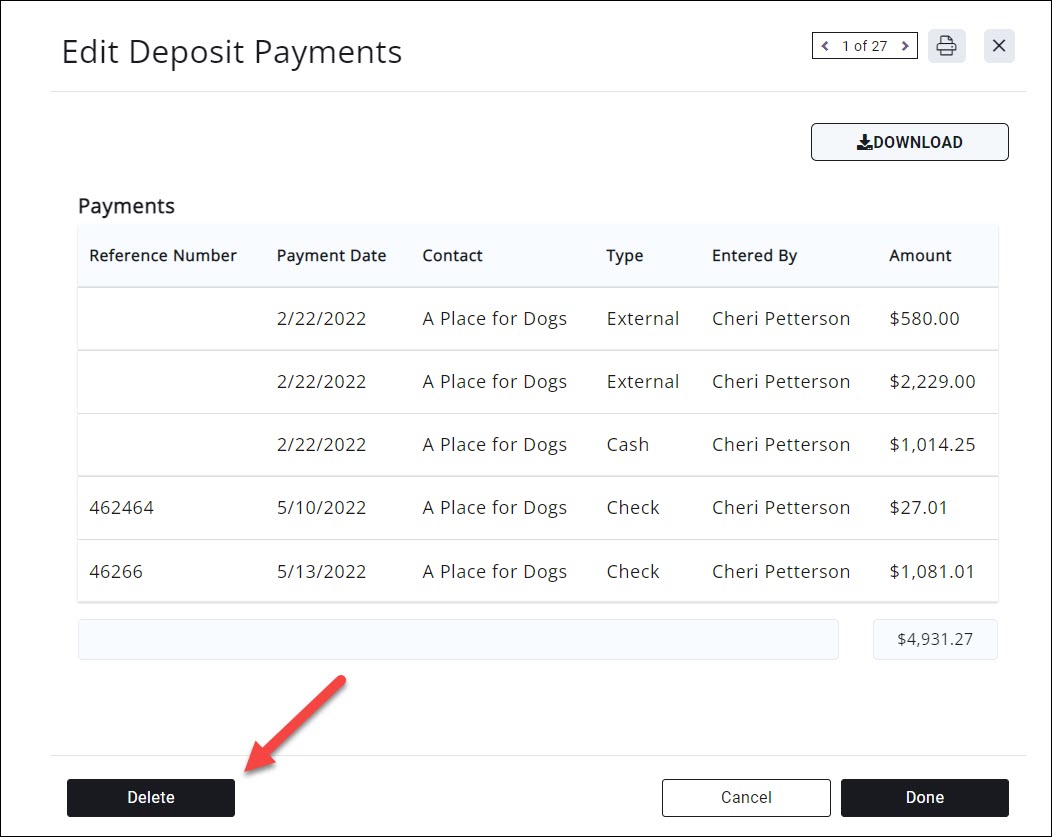This screenshot has width=1052, height=837.
Task: Sort by Reference Number column header
Action: pyautogui.click(x=163, y=256)
